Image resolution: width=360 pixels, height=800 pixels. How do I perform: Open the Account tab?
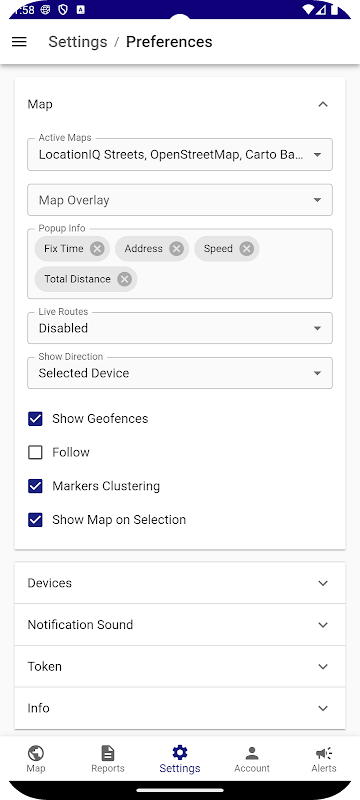(x=252, y=759)
